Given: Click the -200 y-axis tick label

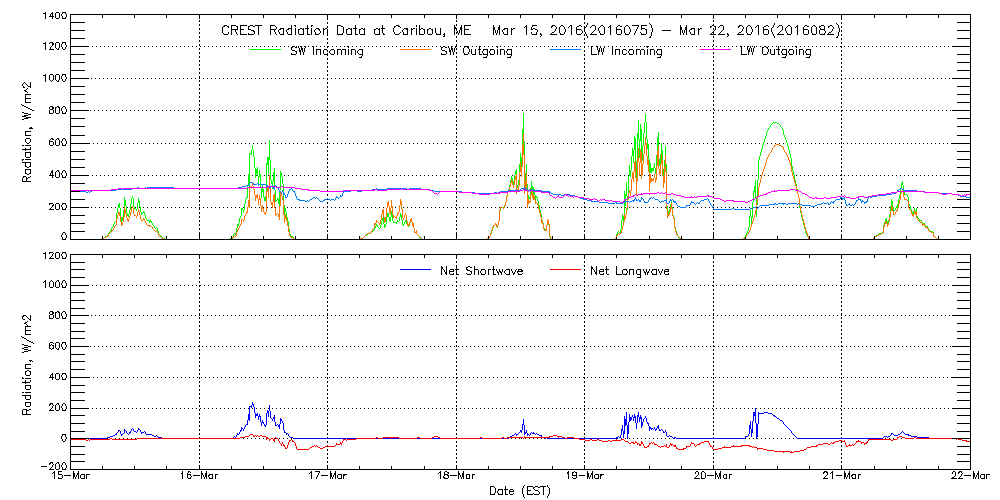Looking at the screenshot, I should (x=51, y=467).
